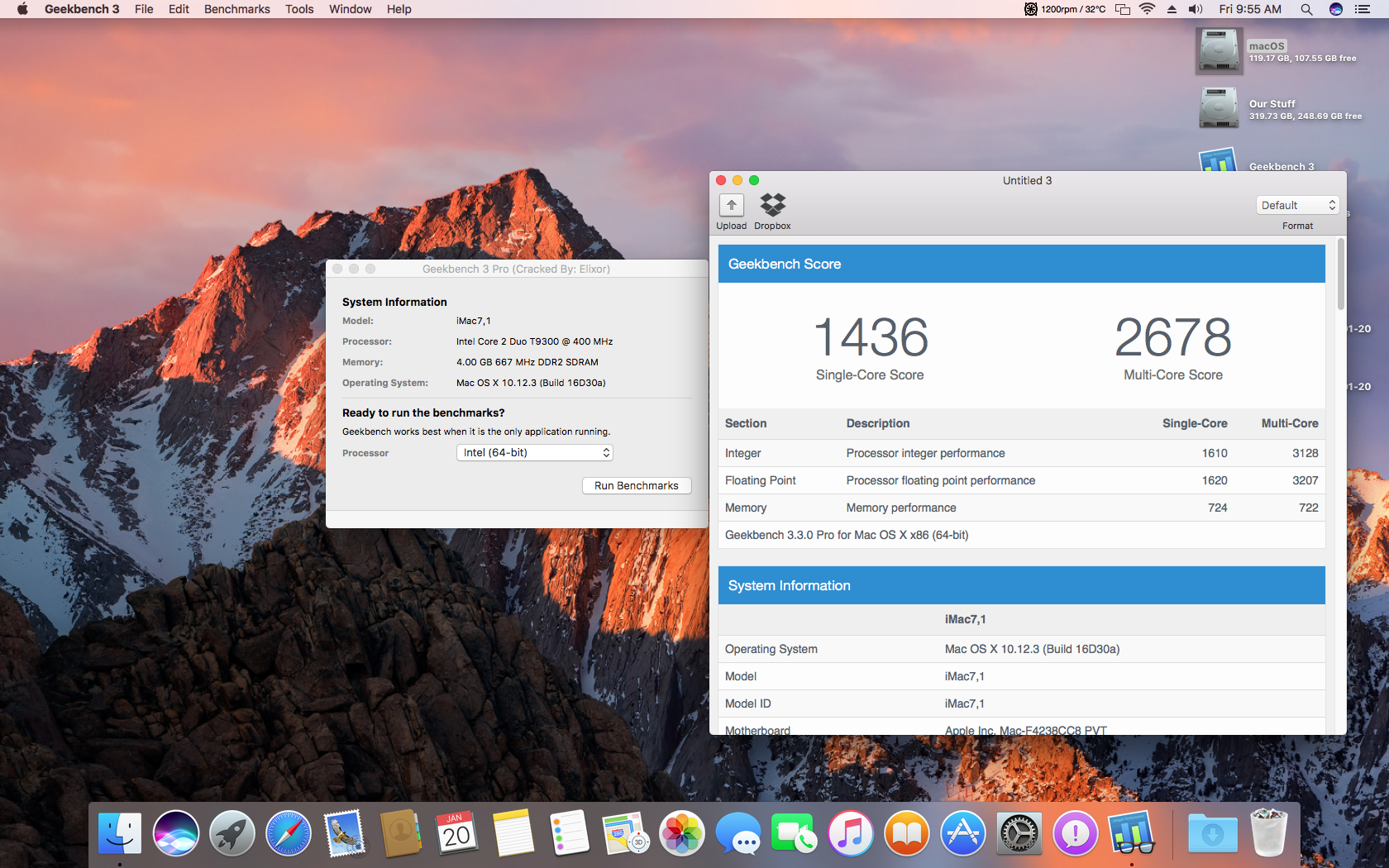The image size is (1389, 868).
Task: Click the results window vertical scrollbar
Action: click(x=1340, y=274)
